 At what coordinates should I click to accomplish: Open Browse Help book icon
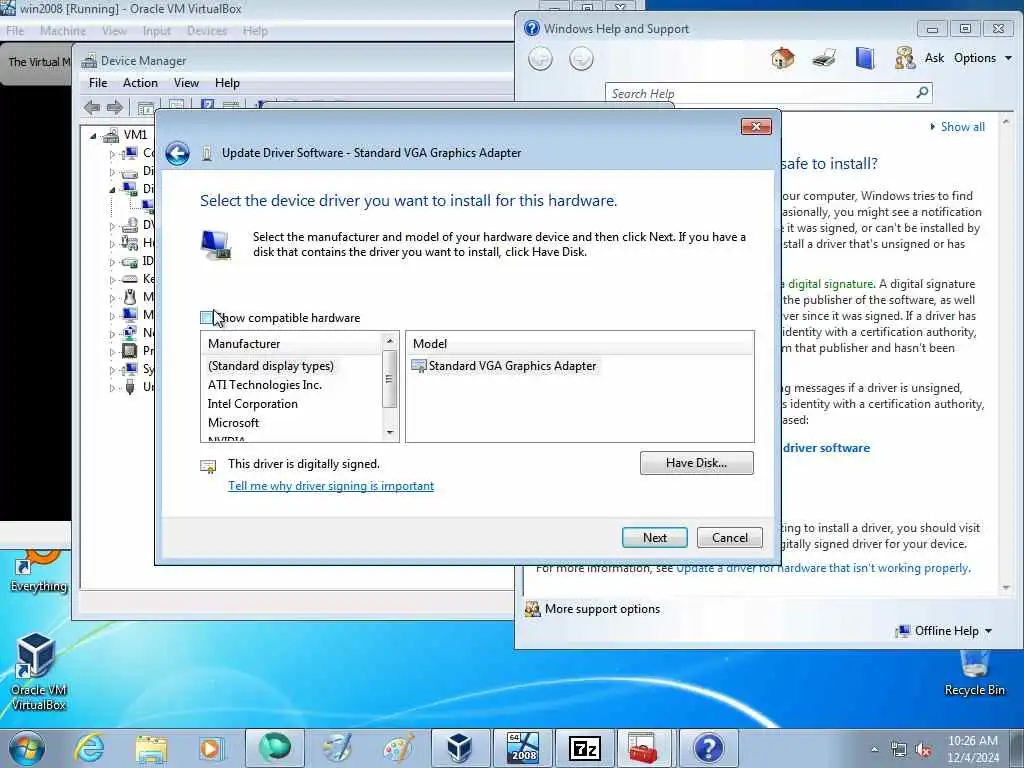(x=865, y=58)
